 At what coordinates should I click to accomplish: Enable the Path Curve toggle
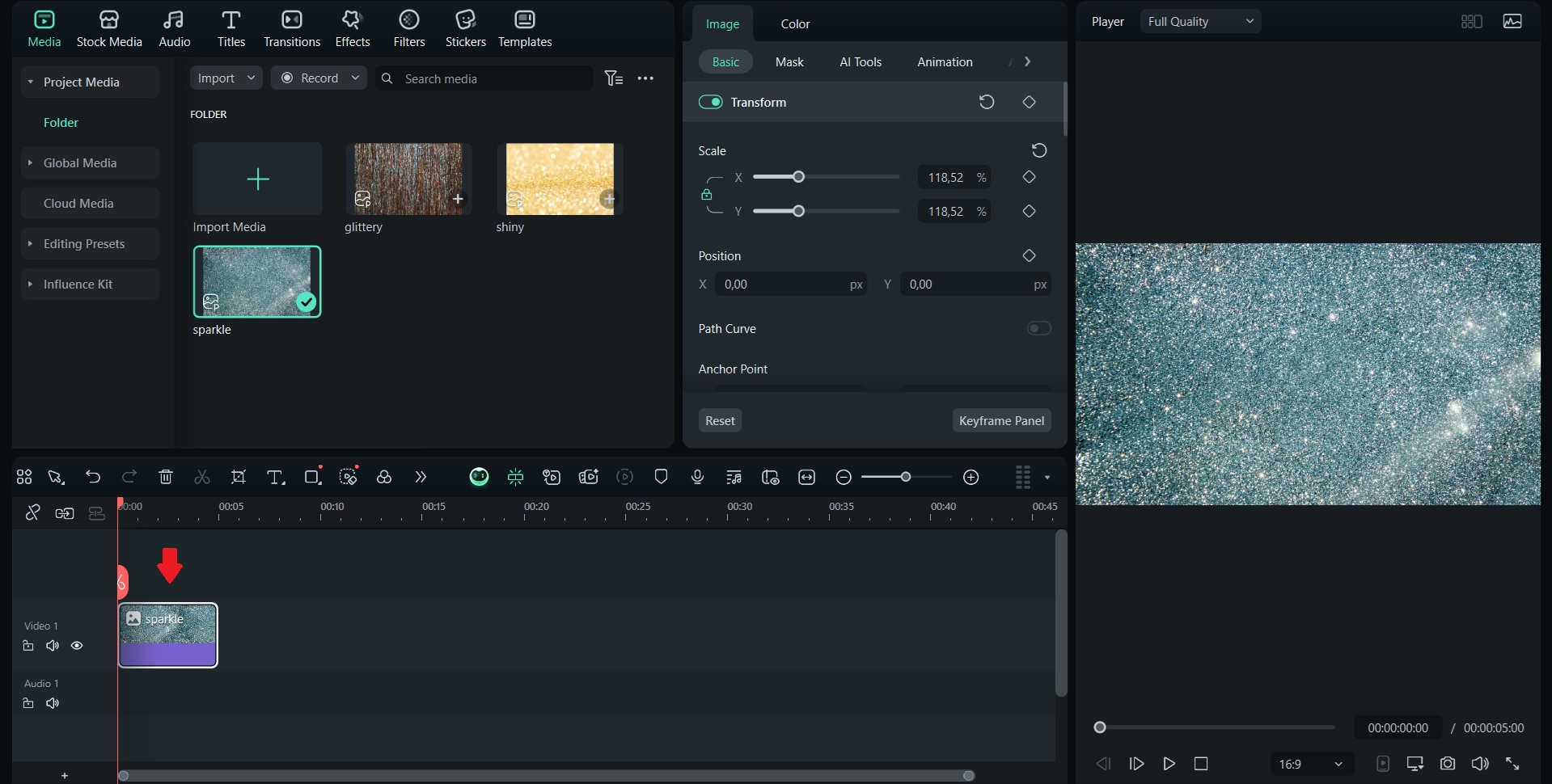coord(1038,328)
